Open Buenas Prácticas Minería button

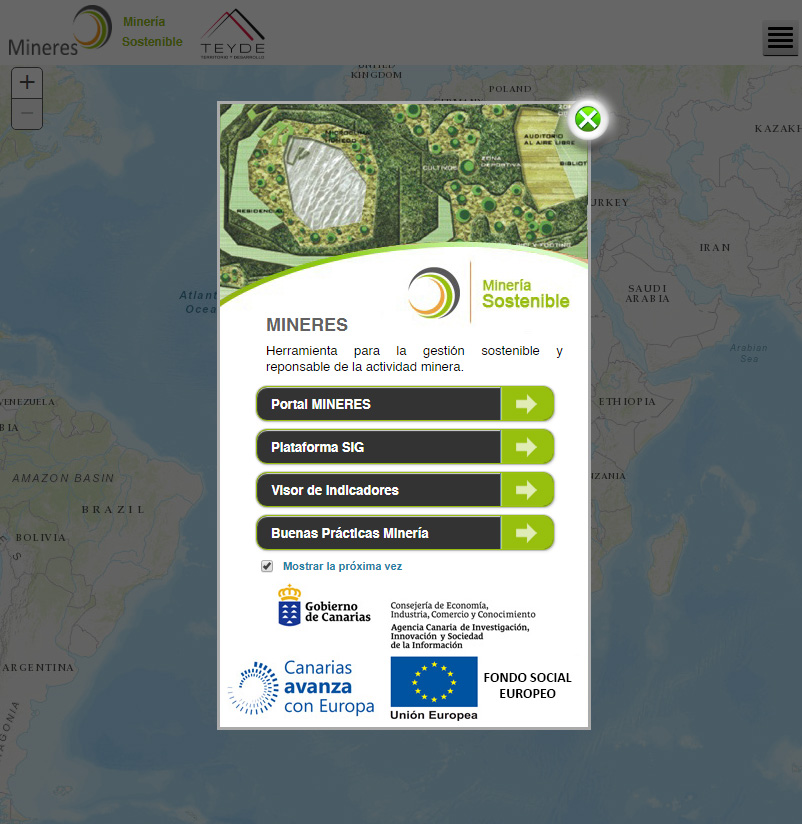tap(378, 533)
